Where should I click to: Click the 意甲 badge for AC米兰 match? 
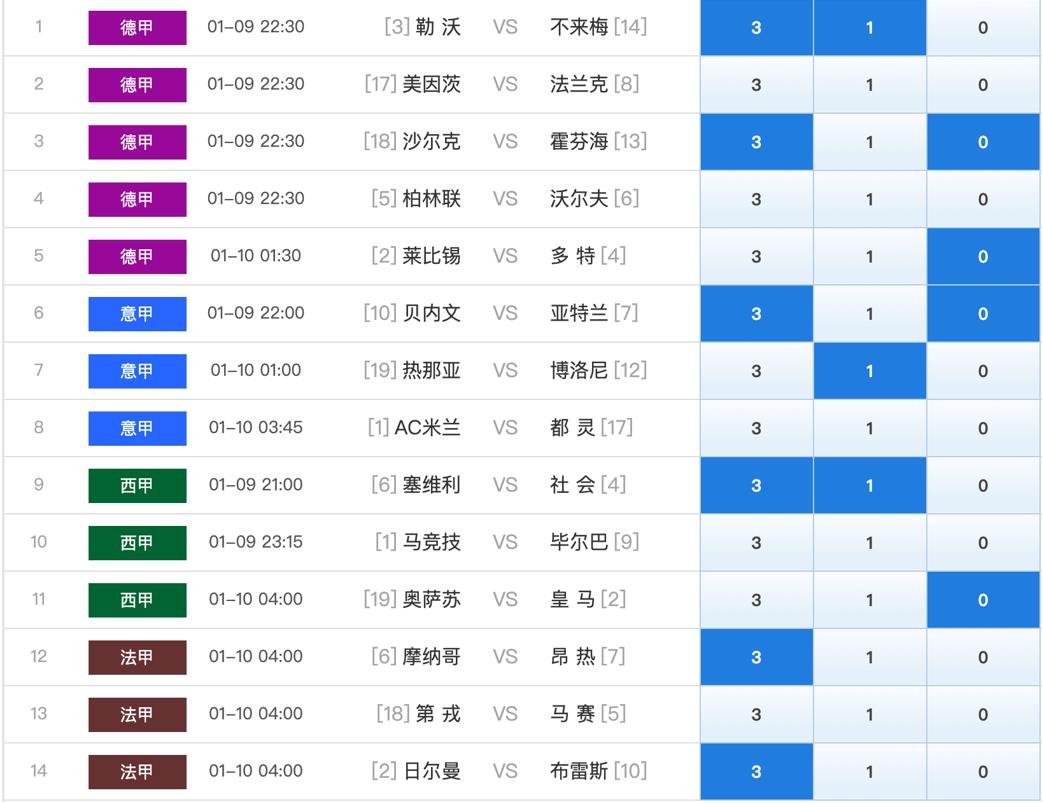pyautogui.click(x=137, y=428)
